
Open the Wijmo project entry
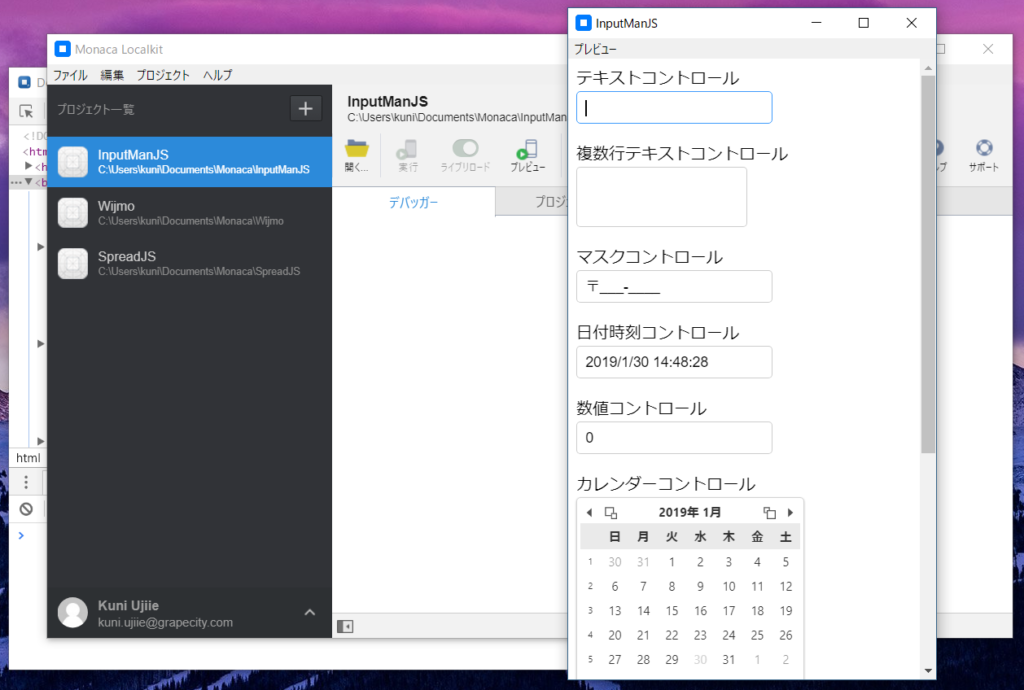tap(189, 213)
